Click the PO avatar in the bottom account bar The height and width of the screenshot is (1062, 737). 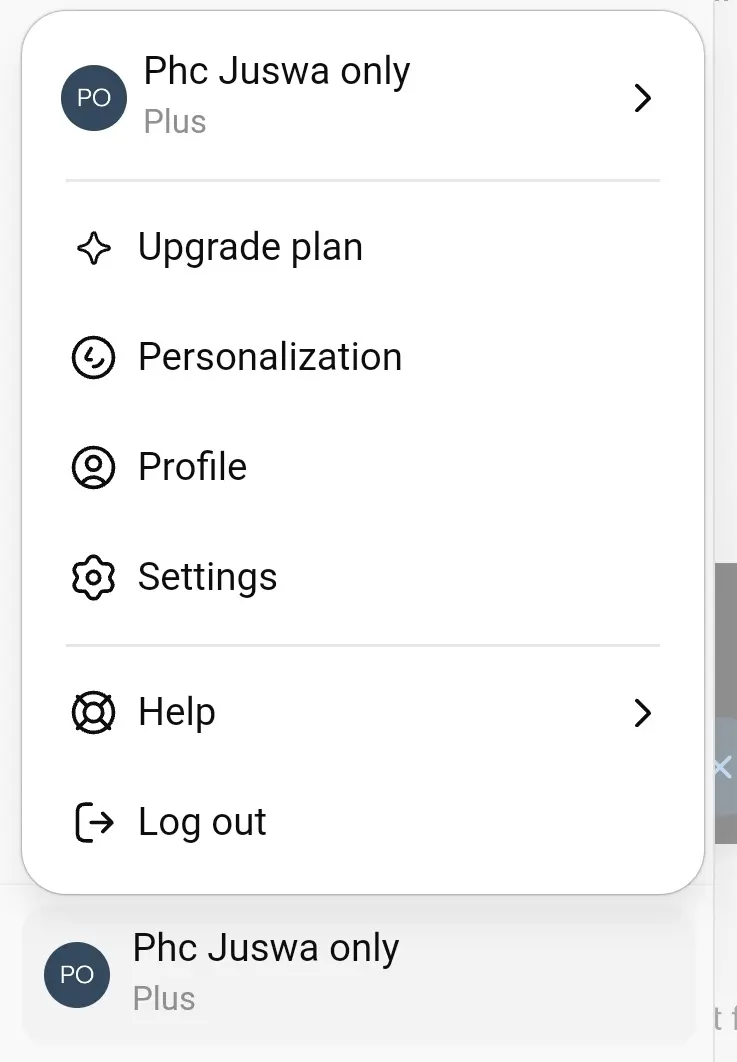click(77, 975)
